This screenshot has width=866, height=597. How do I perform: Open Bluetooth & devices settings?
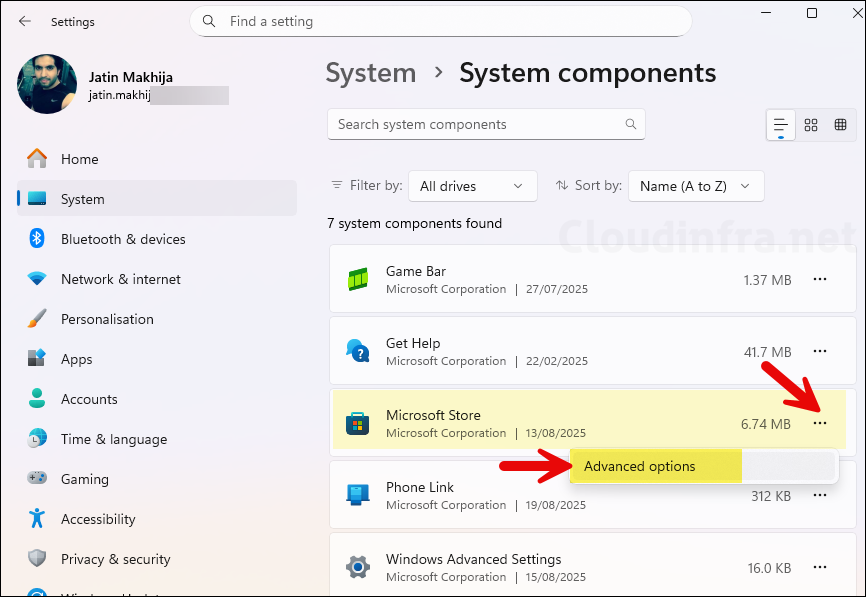pos(157,239)
